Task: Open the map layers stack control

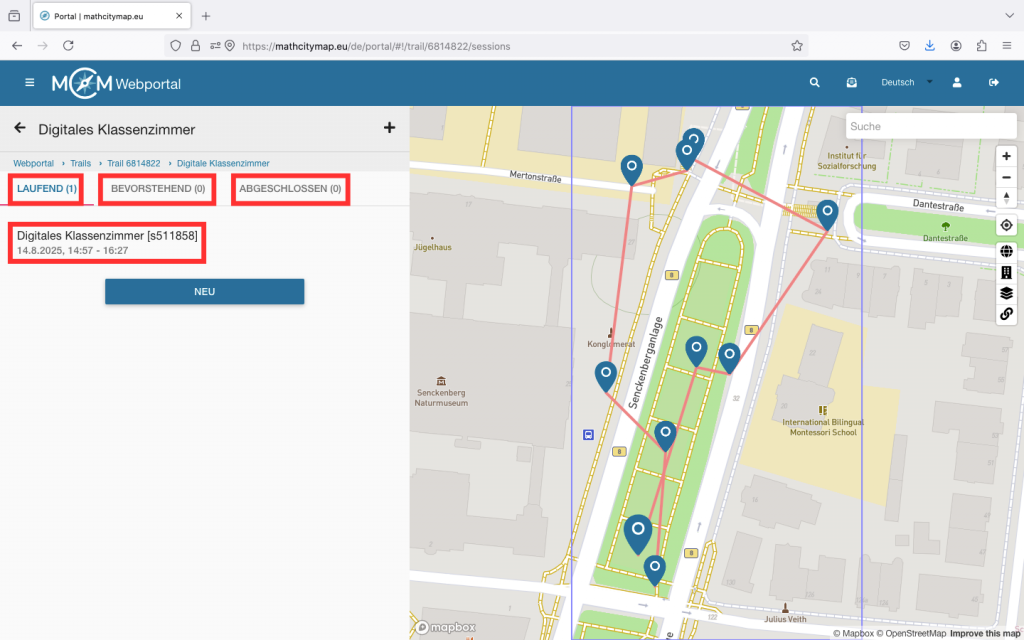Action: click(x=1007, y=293)
